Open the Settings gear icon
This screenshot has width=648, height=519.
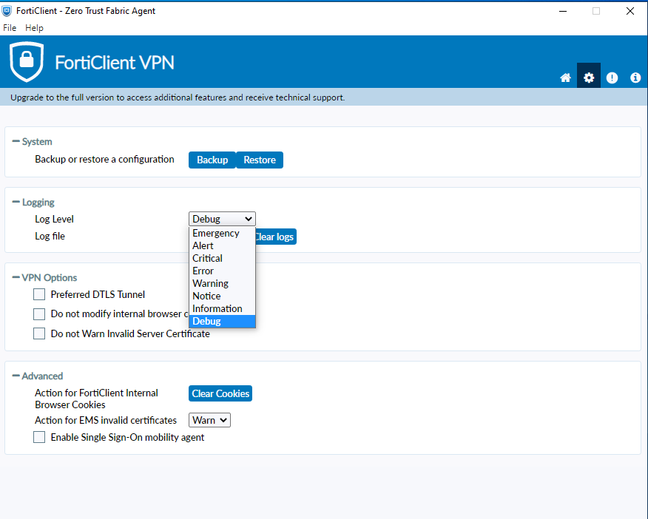click(589, 76)
